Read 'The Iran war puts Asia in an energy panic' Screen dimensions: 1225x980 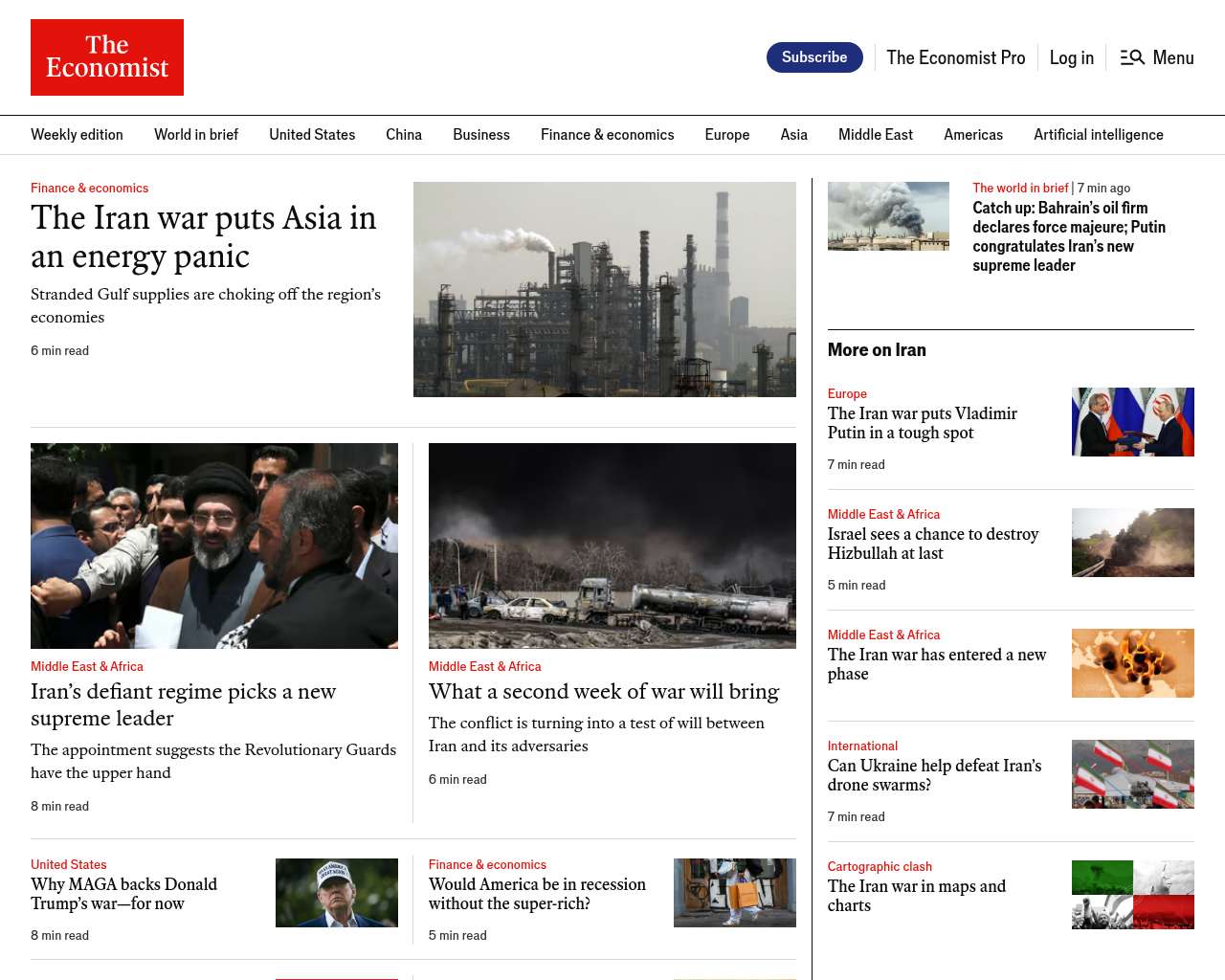coord(203,236)
